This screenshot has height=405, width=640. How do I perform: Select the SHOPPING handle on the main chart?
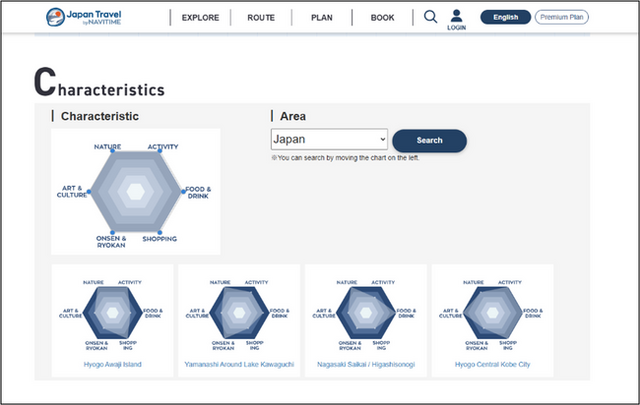point(160,232)
